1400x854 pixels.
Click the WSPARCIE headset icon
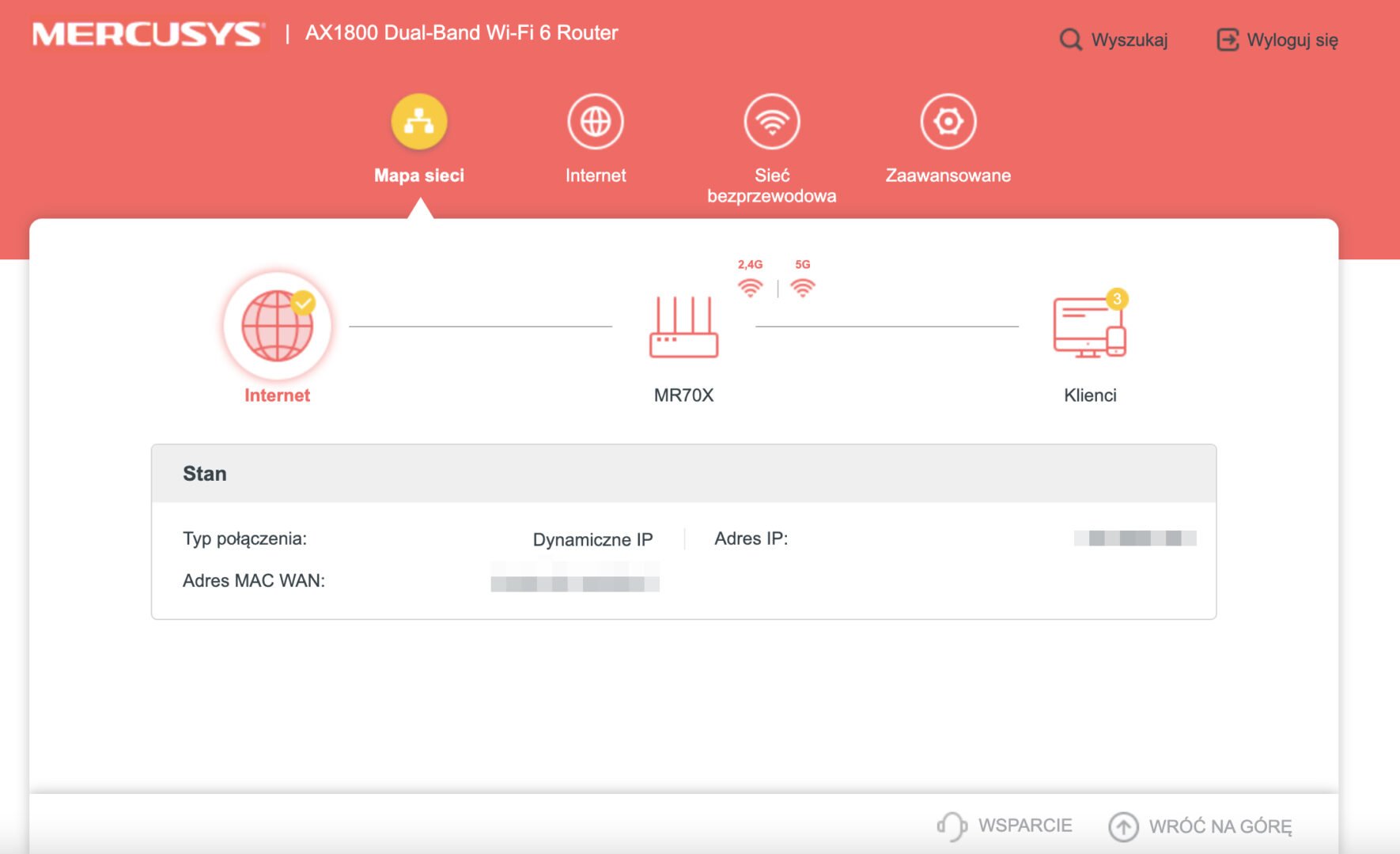coord(952,826)
